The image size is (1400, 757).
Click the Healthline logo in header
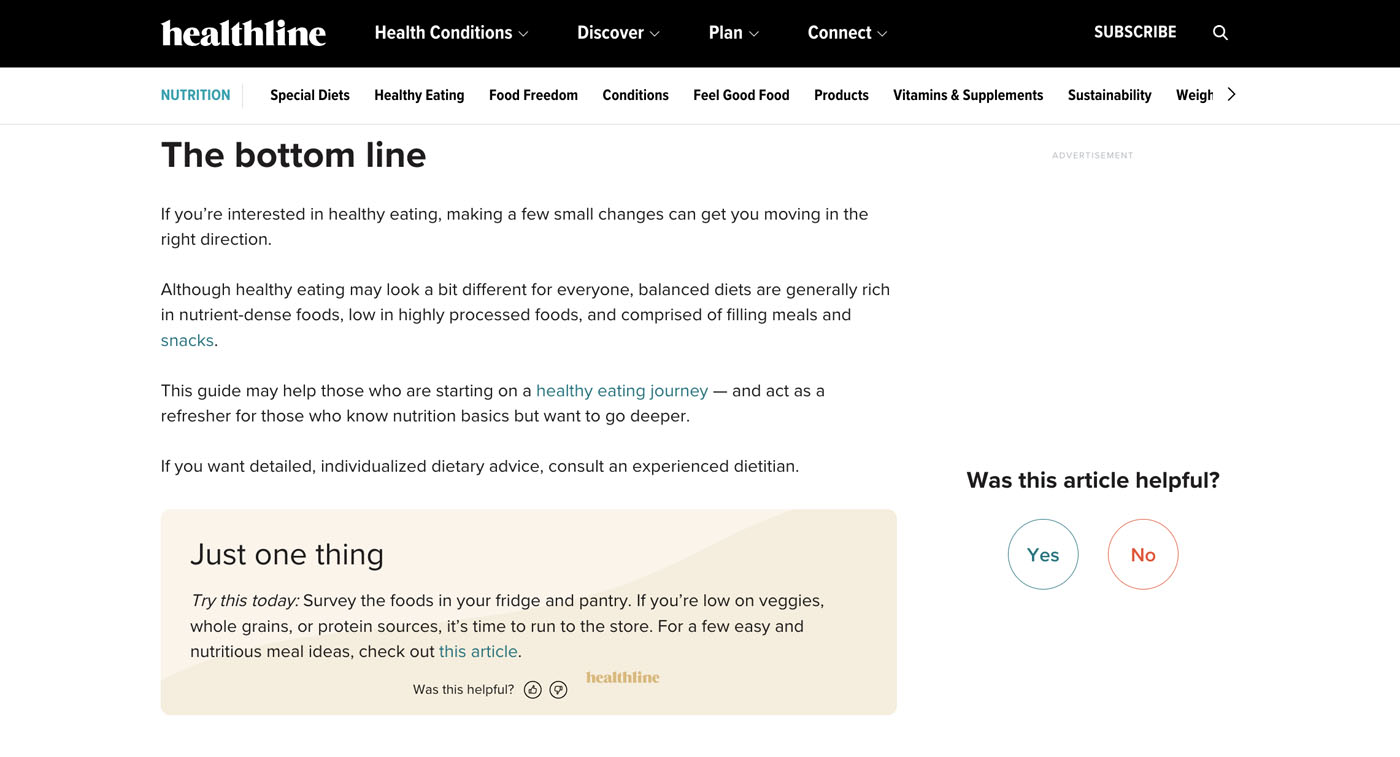click(243, 33)
